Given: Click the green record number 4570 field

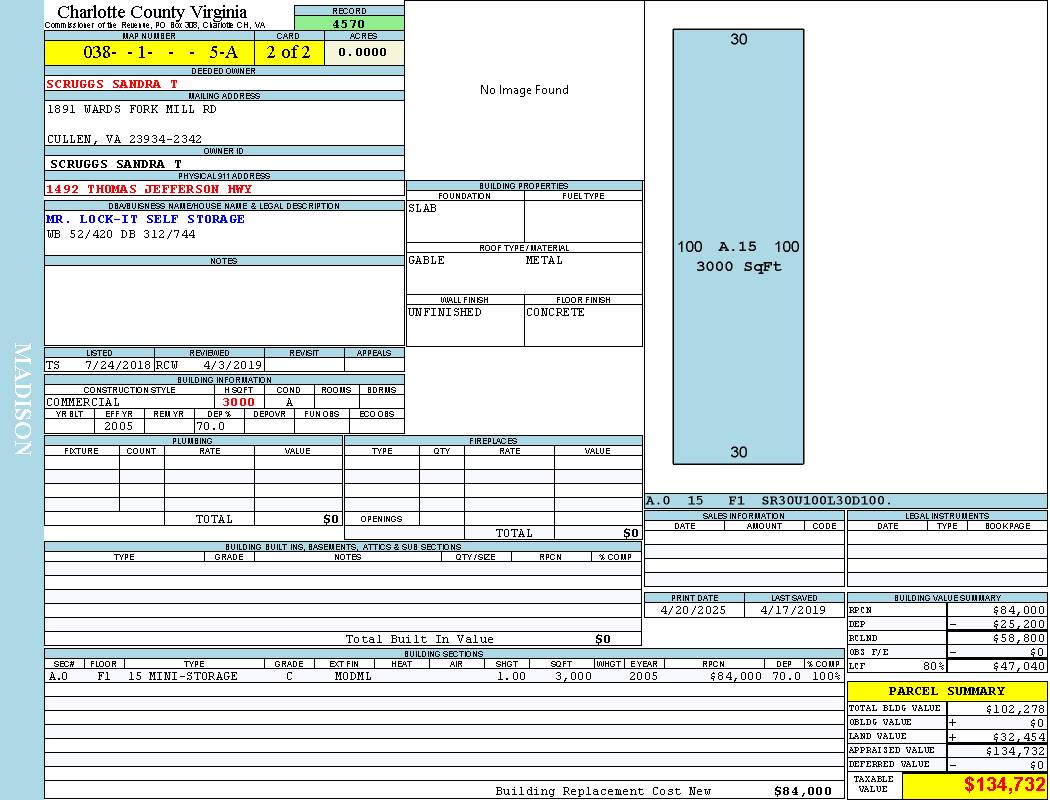Looking at the screenshot, I should click(349, 23).
